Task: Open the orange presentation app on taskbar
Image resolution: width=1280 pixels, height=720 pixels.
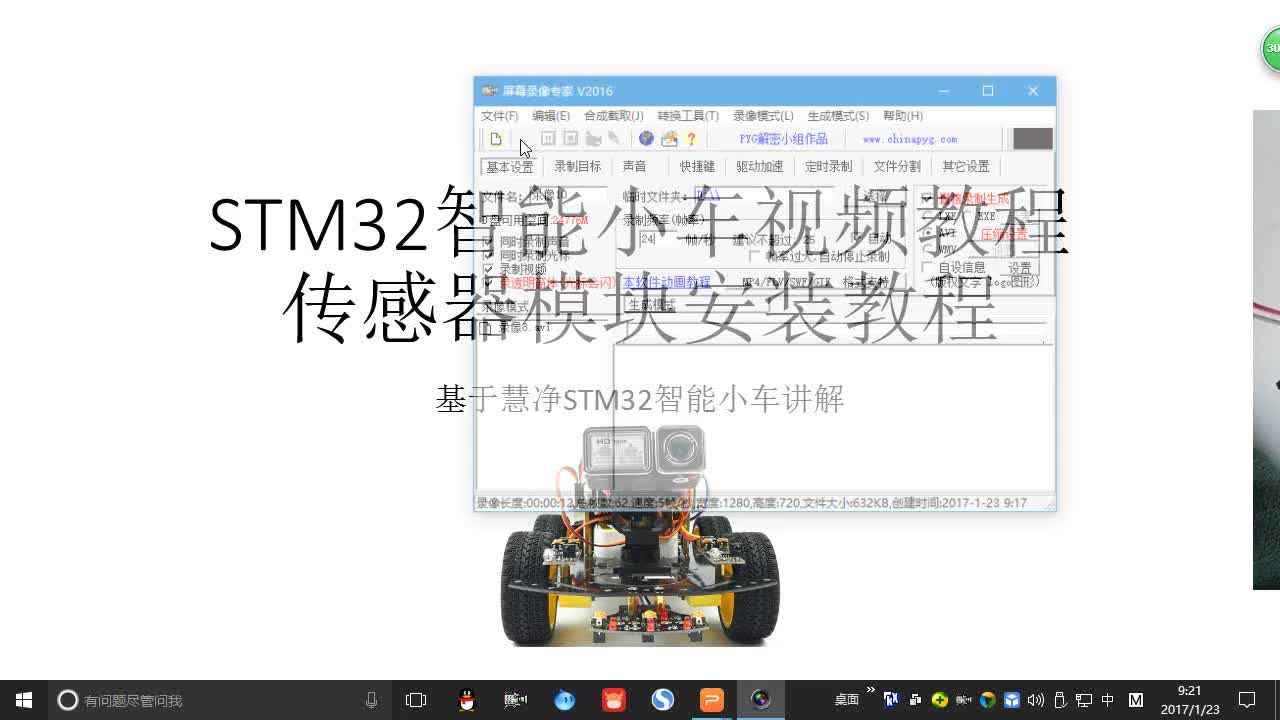Action: [712, 700]
